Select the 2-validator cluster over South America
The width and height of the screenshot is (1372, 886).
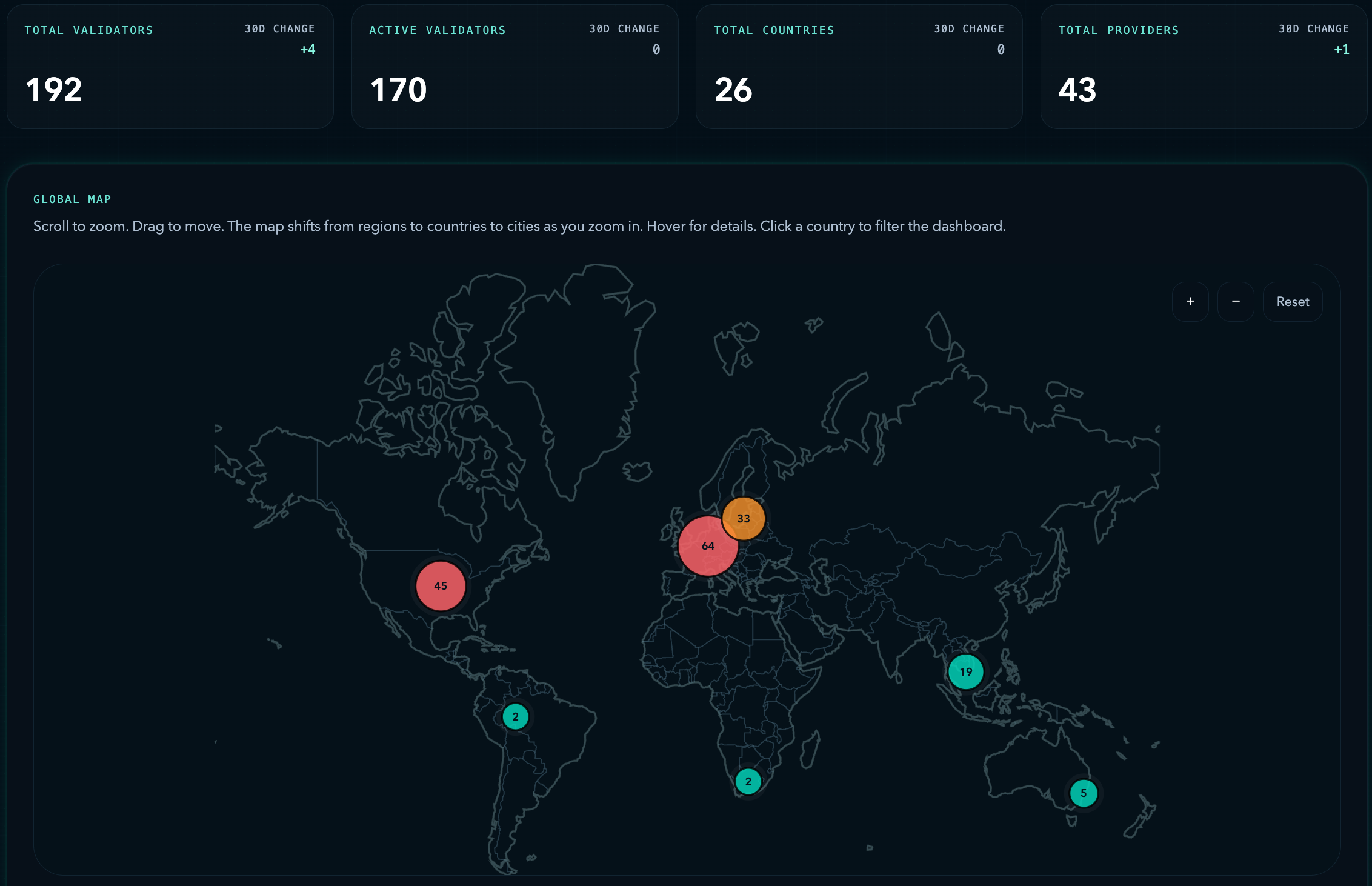point(514,716)
